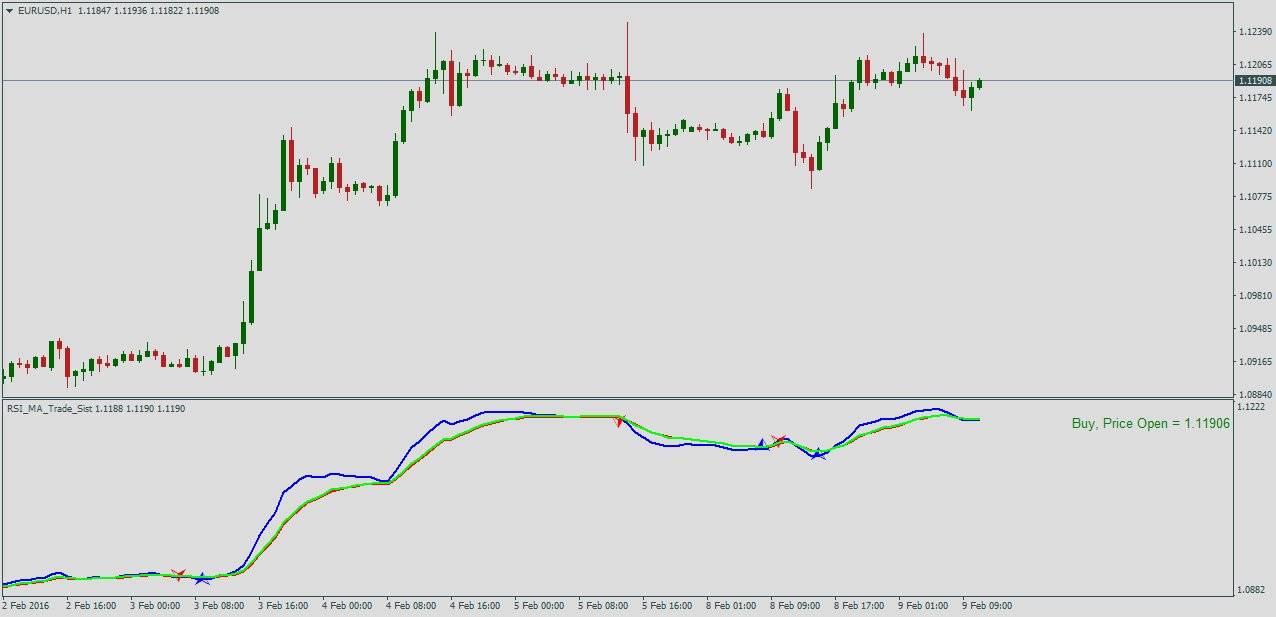
Task: Click the blue star marker between 8 Feb 09:00 and 17:00
Action: [x=818, y=453]
